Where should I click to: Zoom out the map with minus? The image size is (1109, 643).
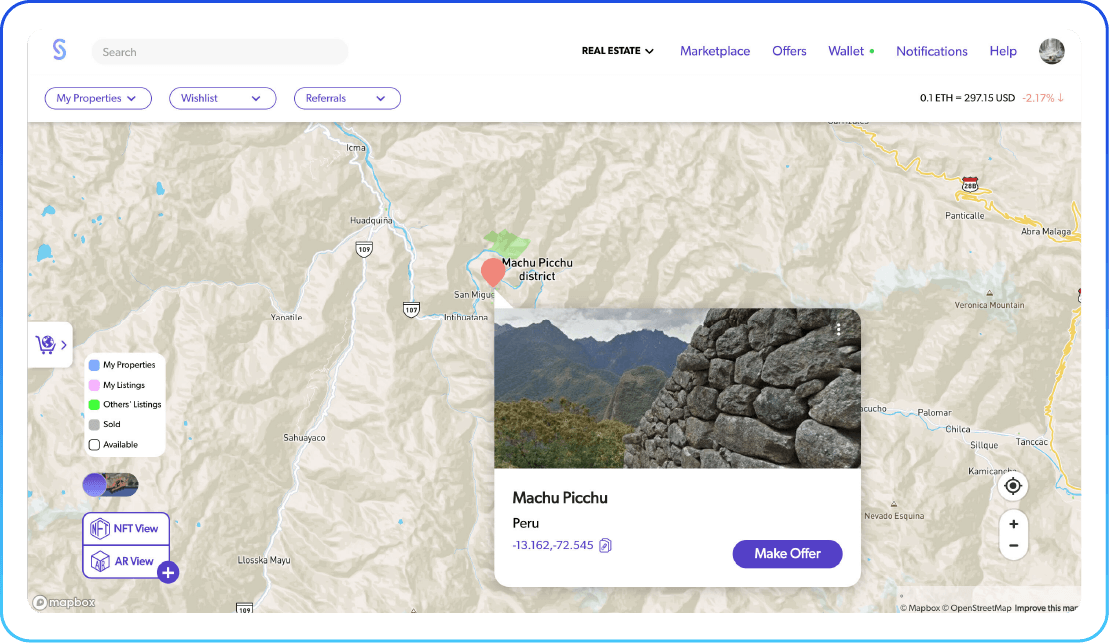pos(1014,545)
